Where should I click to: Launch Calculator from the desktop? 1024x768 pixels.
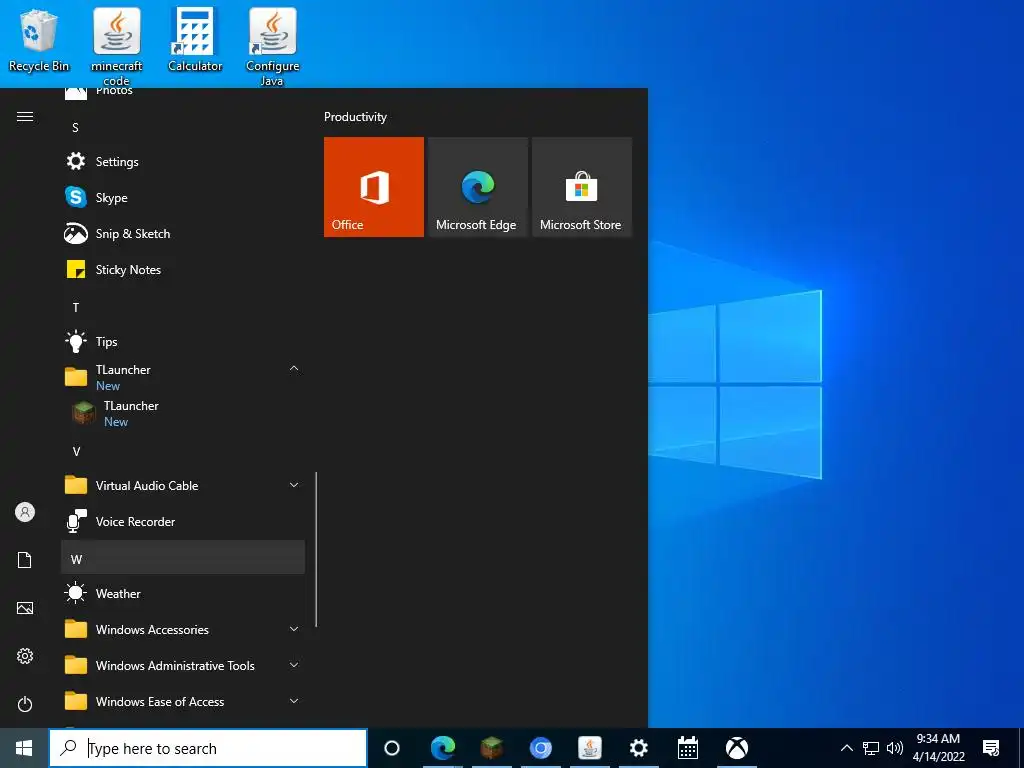pos(195,40)
